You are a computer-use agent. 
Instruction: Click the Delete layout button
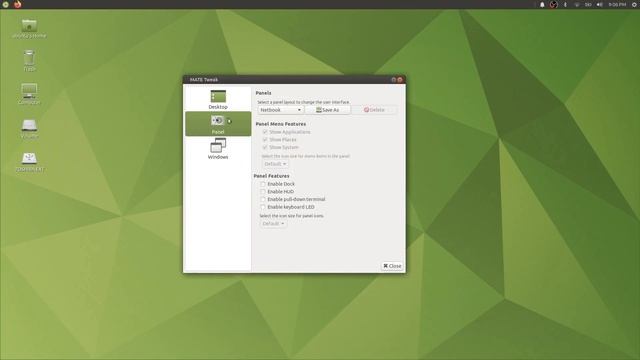tap(374, 110)
